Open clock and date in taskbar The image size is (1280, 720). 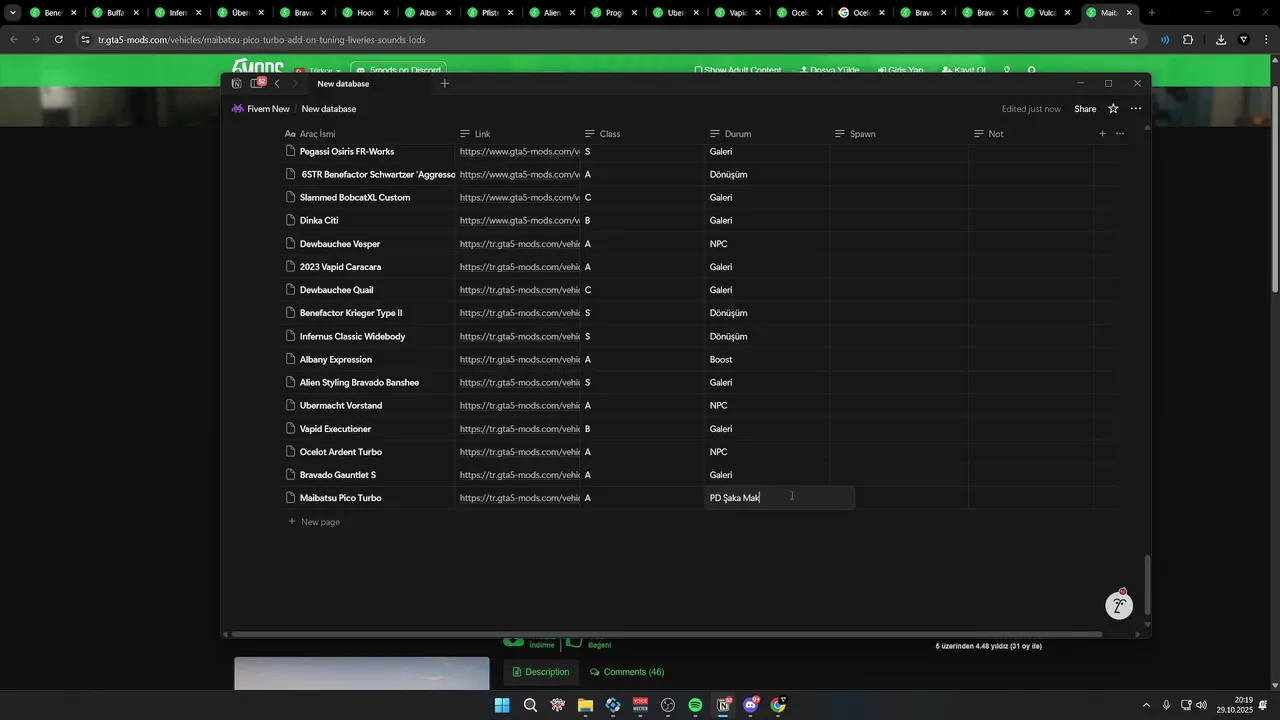pyautogui.click(x=1235, y=705)
